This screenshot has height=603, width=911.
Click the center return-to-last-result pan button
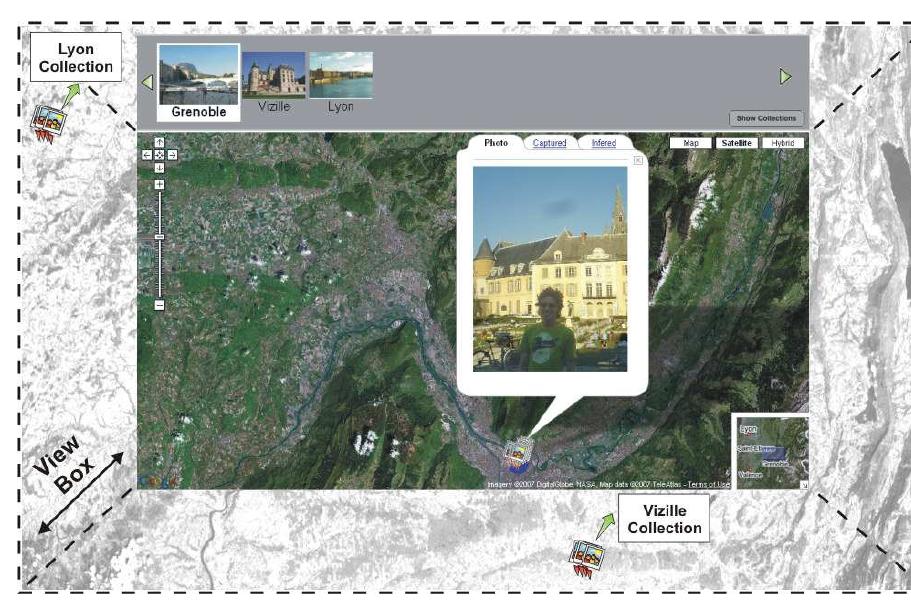point(159,155)
